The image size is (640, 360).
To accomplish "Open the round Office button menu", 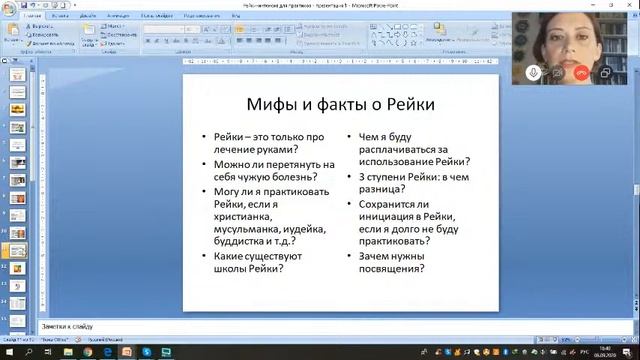I will [x=9, y=8].
